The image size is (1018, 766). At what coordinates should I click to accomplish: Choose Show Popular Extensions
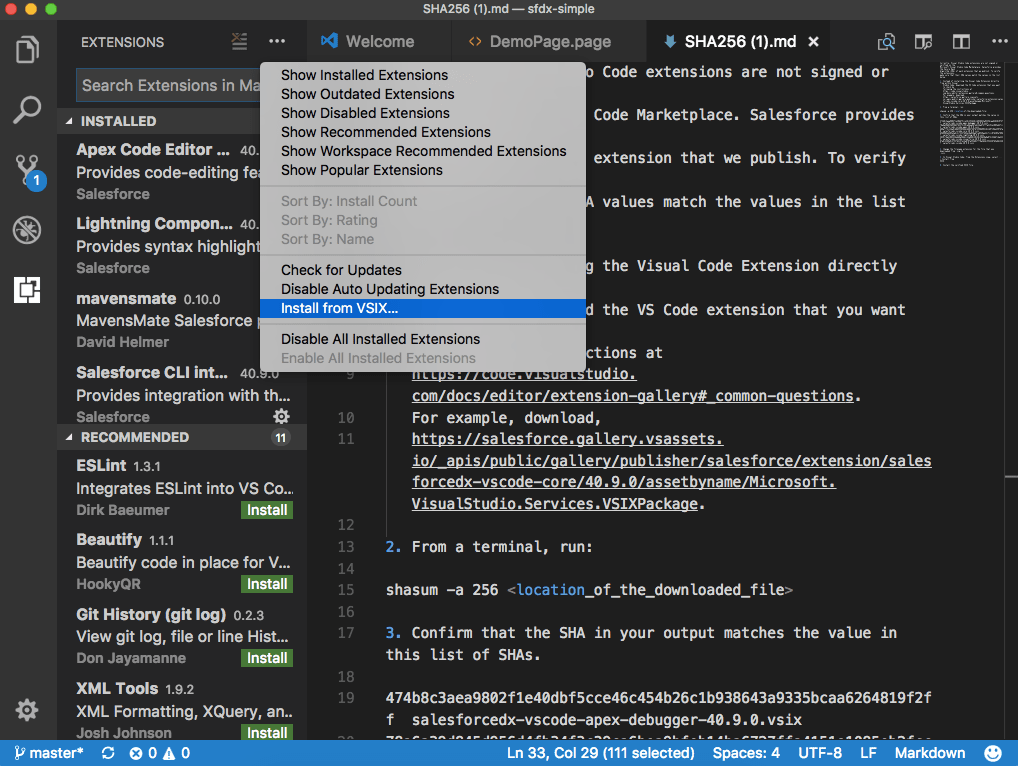pos(423,170)
